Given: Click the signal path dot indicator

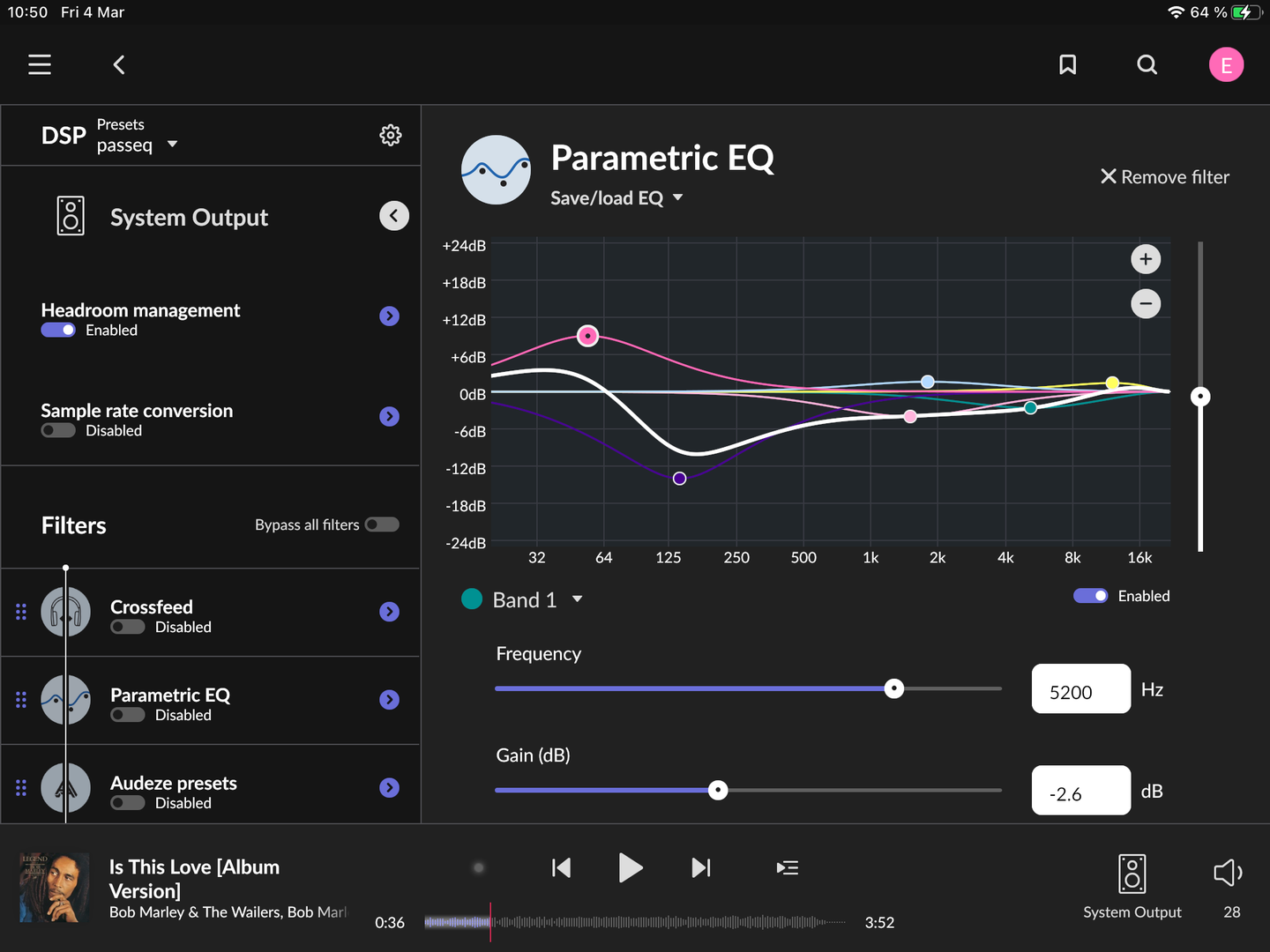Looking at the screenshot, I should pos(479,868).
